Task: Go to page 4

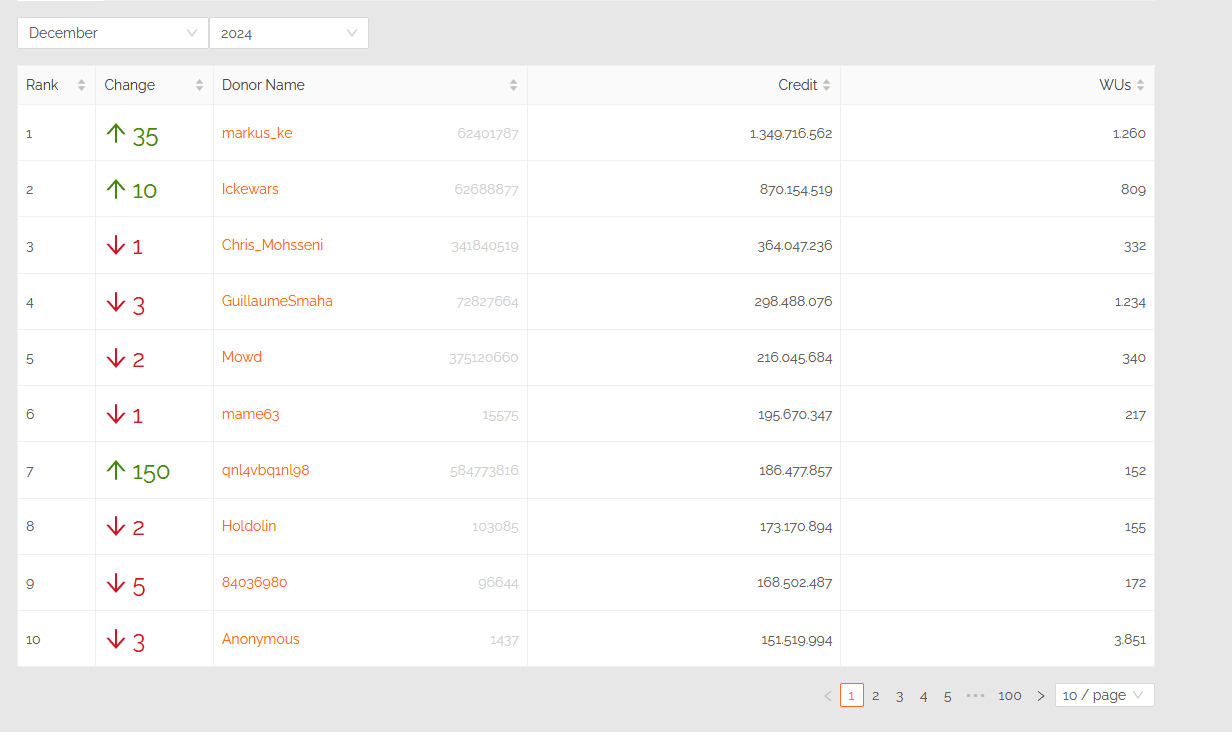Action: [924, 695]
